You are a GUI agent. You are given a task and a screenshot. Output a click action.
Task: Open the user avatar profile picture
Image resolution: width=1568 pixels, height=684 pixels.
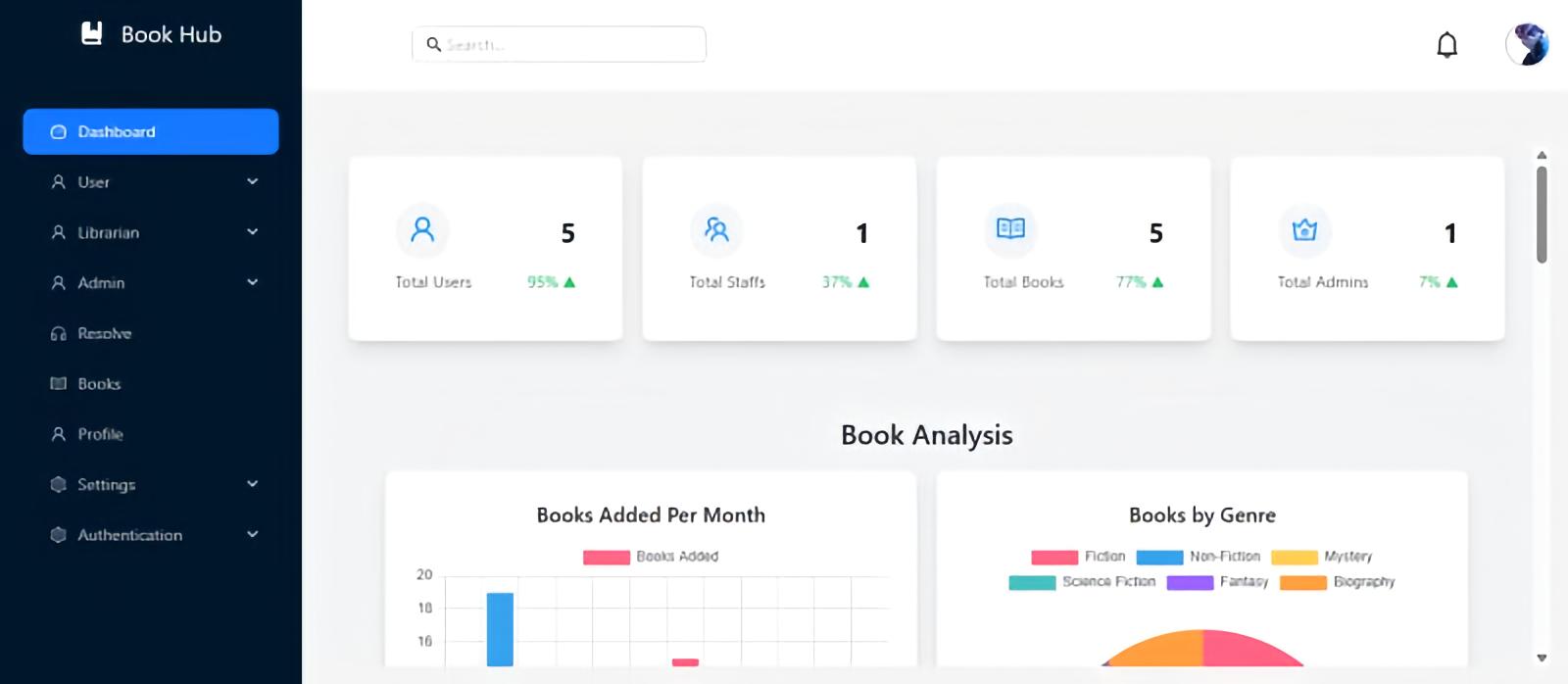1526,45
